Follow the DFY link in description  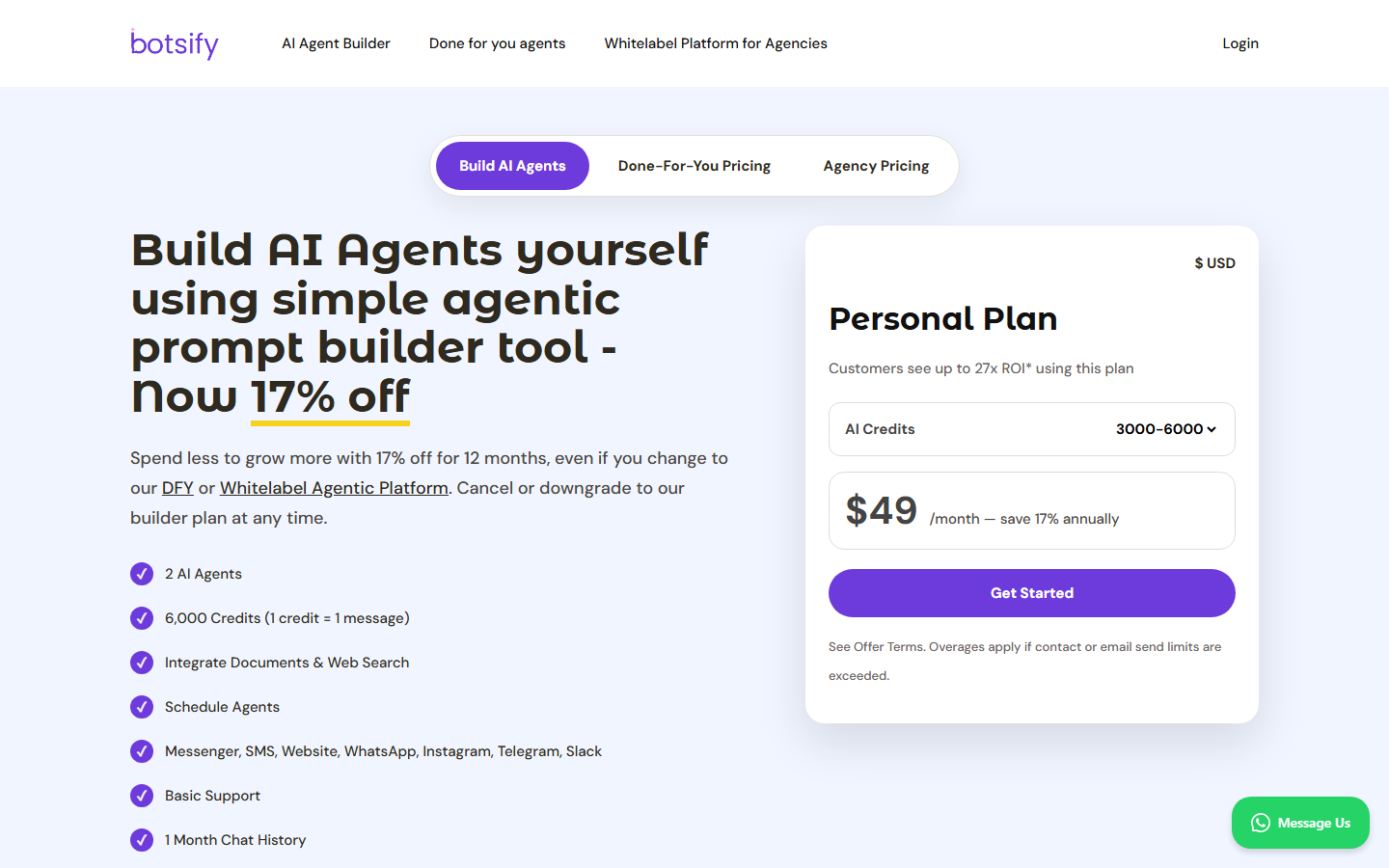click(177, 488)
